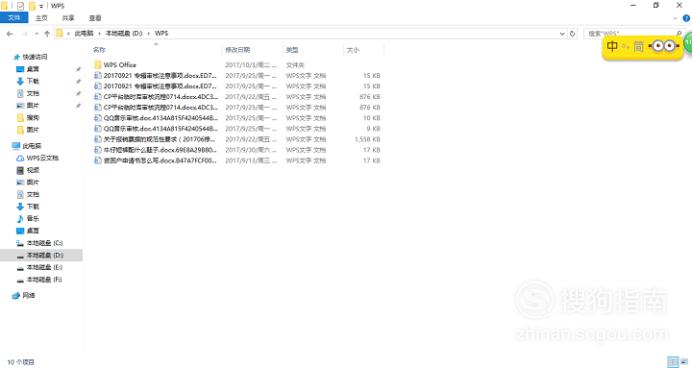Open the blue Help question-mark icon

686,18
